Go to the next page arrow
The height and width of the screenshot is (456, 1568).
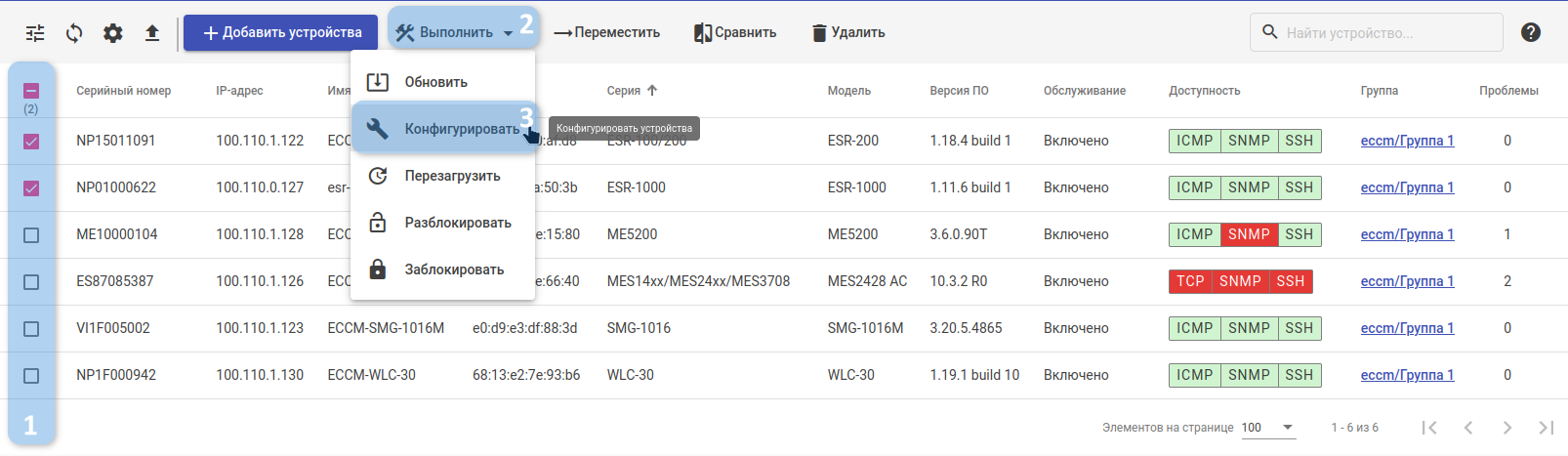[1507, 428]
